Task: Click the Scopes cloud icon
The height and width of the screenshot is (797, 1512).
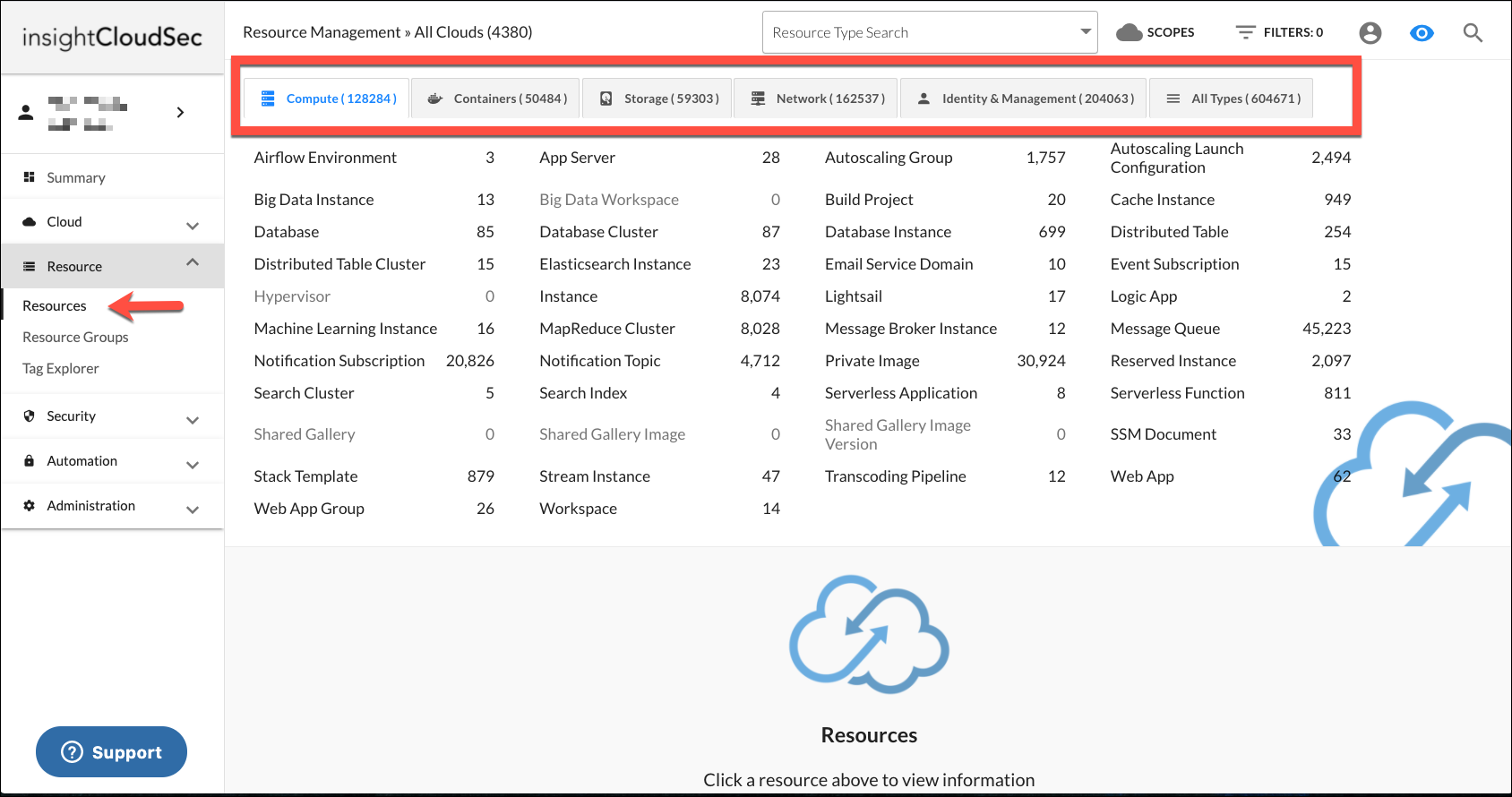Action: [x=1130, y=32]
